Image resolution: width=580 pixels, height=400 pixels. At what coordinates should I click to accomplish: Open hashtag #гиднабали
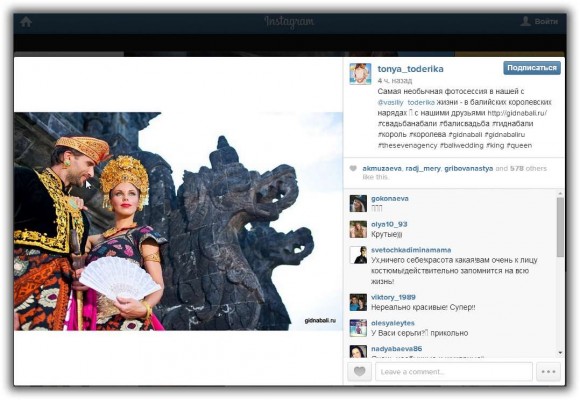[x=513, y=124]
